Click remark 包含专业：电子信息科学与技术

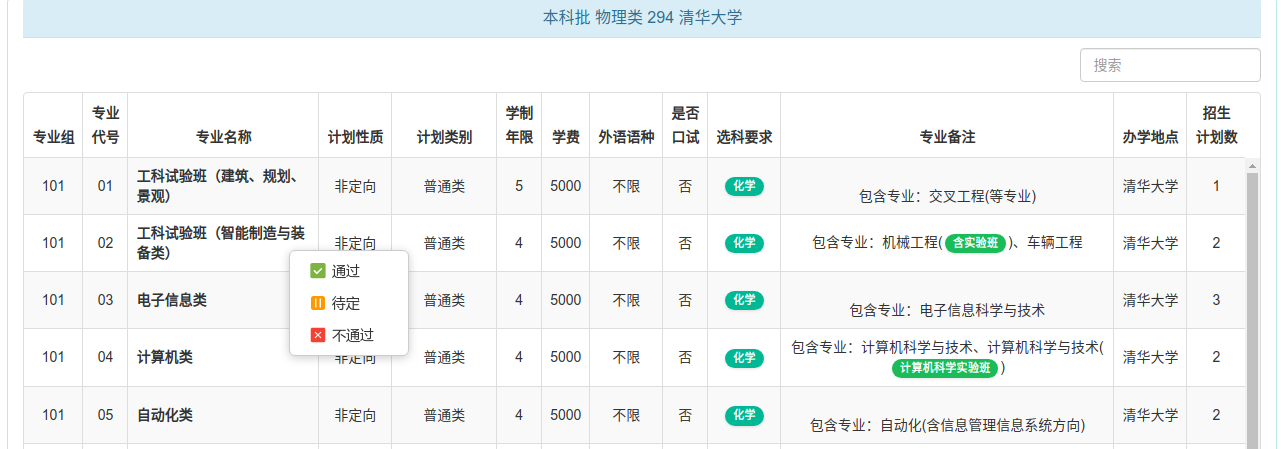click(x=947, y=310)
